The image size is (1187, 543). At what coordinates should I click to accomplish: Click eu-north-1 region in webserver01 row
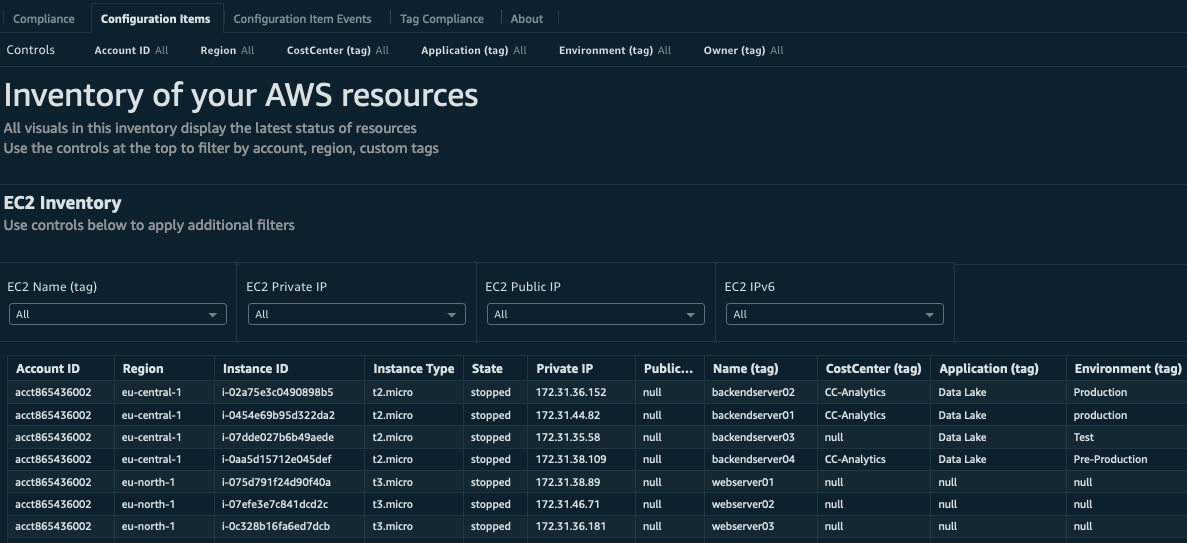pos(148,482)
